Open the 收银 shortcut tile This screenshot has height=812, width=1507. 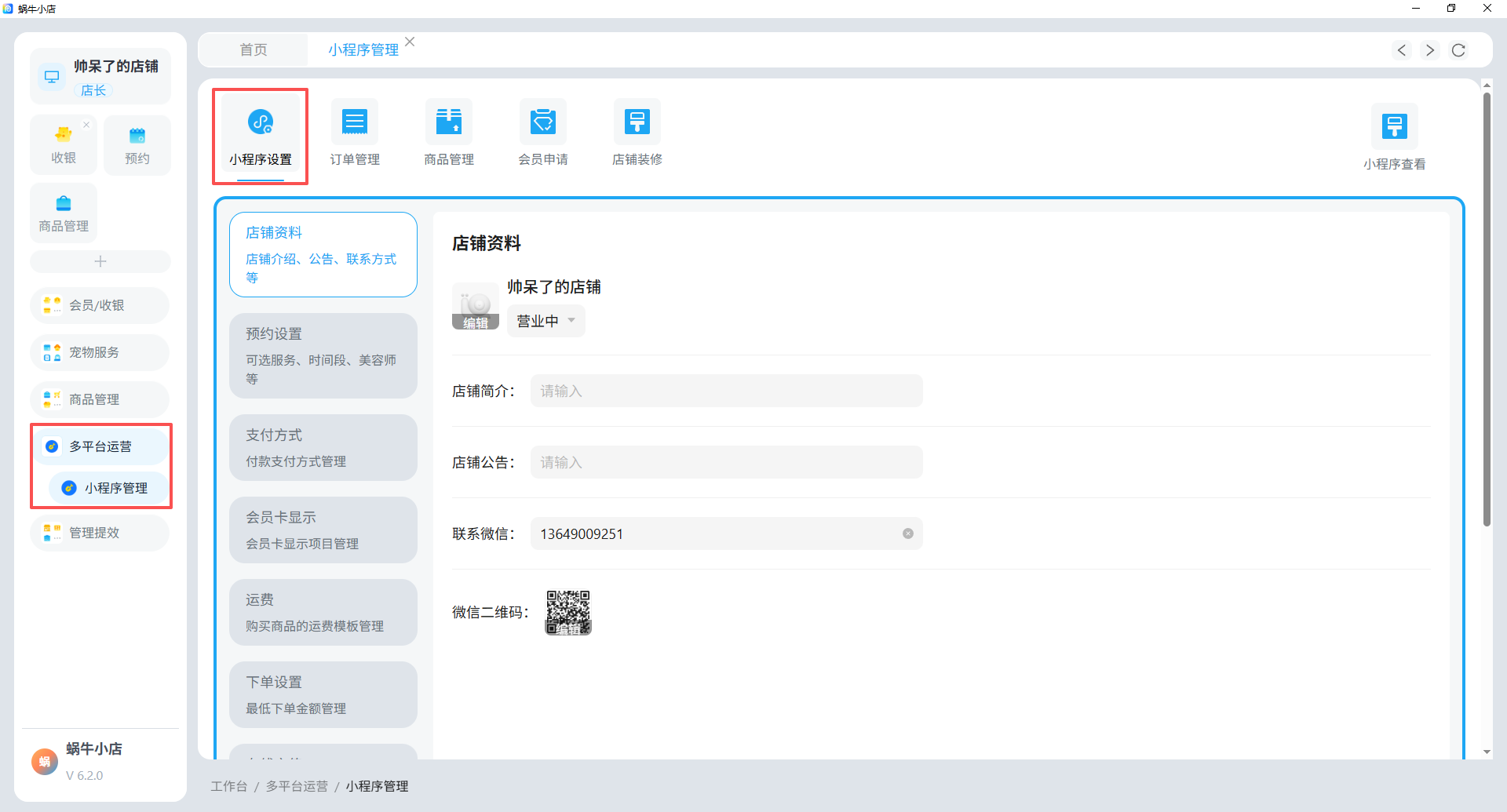click(x=64, y=145)
